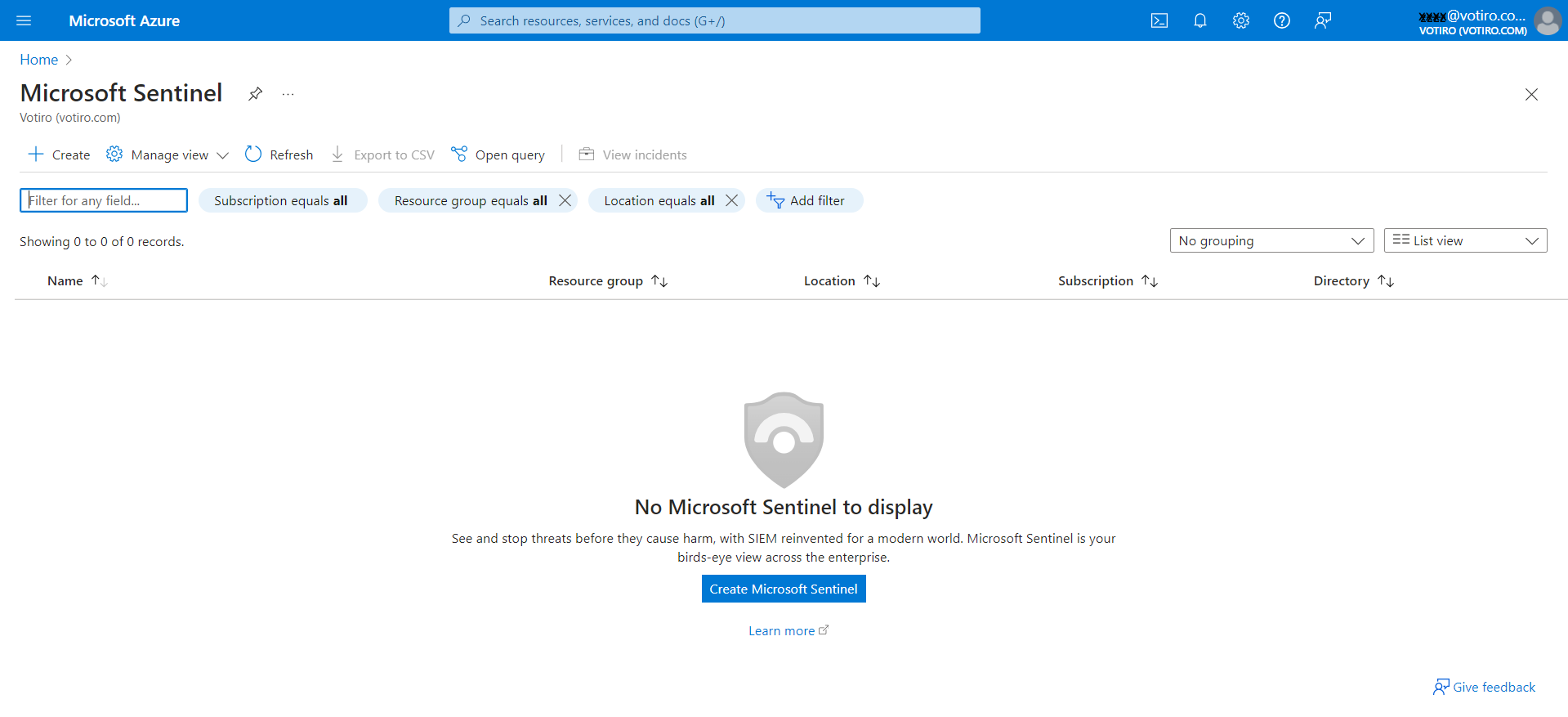
Task: Open the Azure portal hamburger menu
Action: pyautogui.click(x=24, y=20)
